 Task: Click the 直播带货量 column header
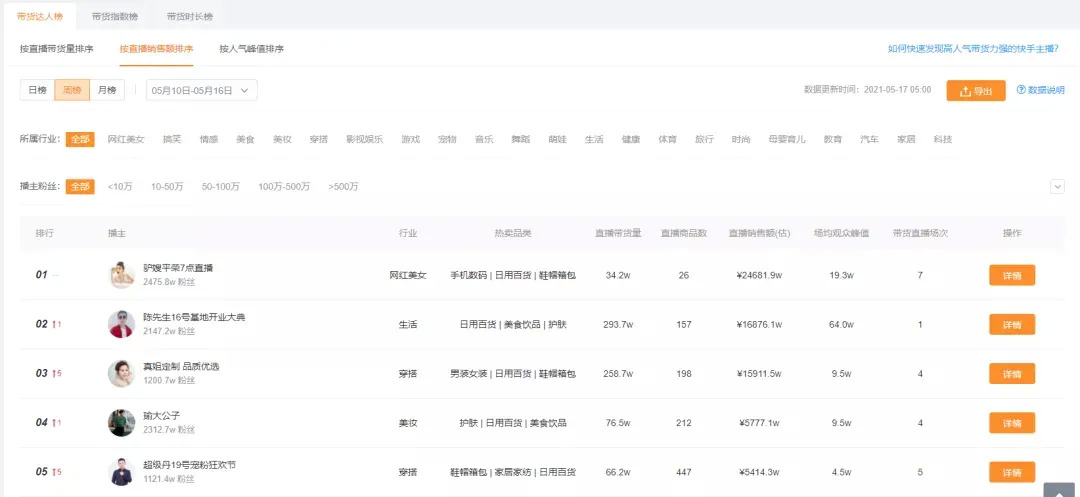(618, 233)
